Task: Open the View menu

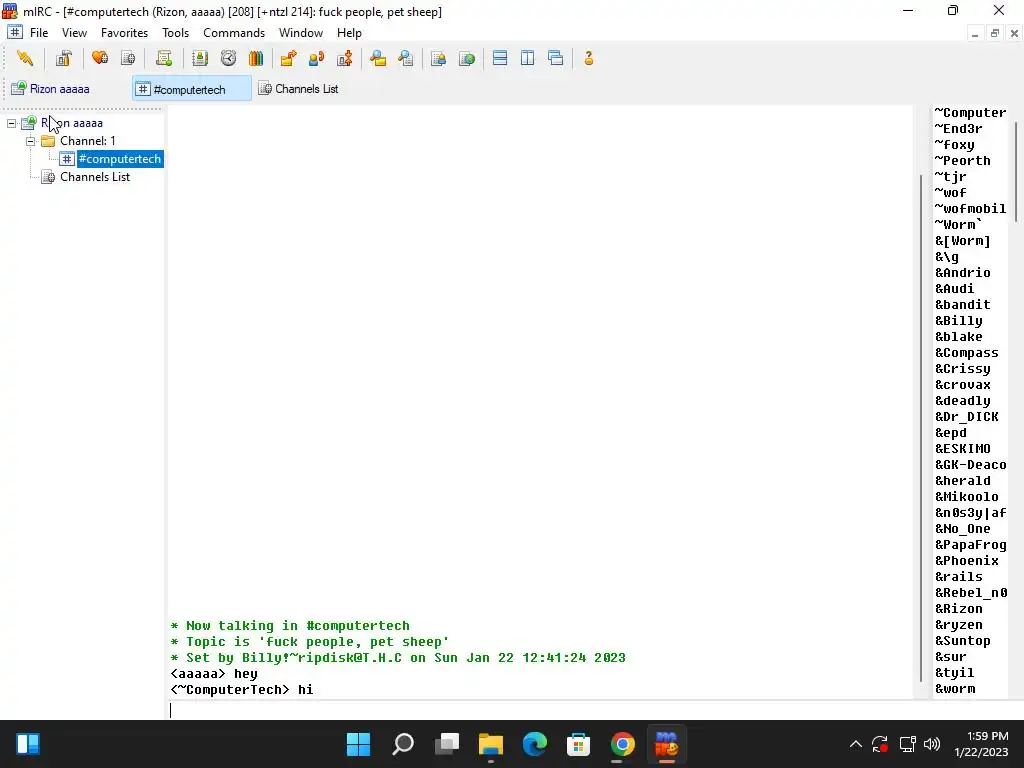Action: 74,33
